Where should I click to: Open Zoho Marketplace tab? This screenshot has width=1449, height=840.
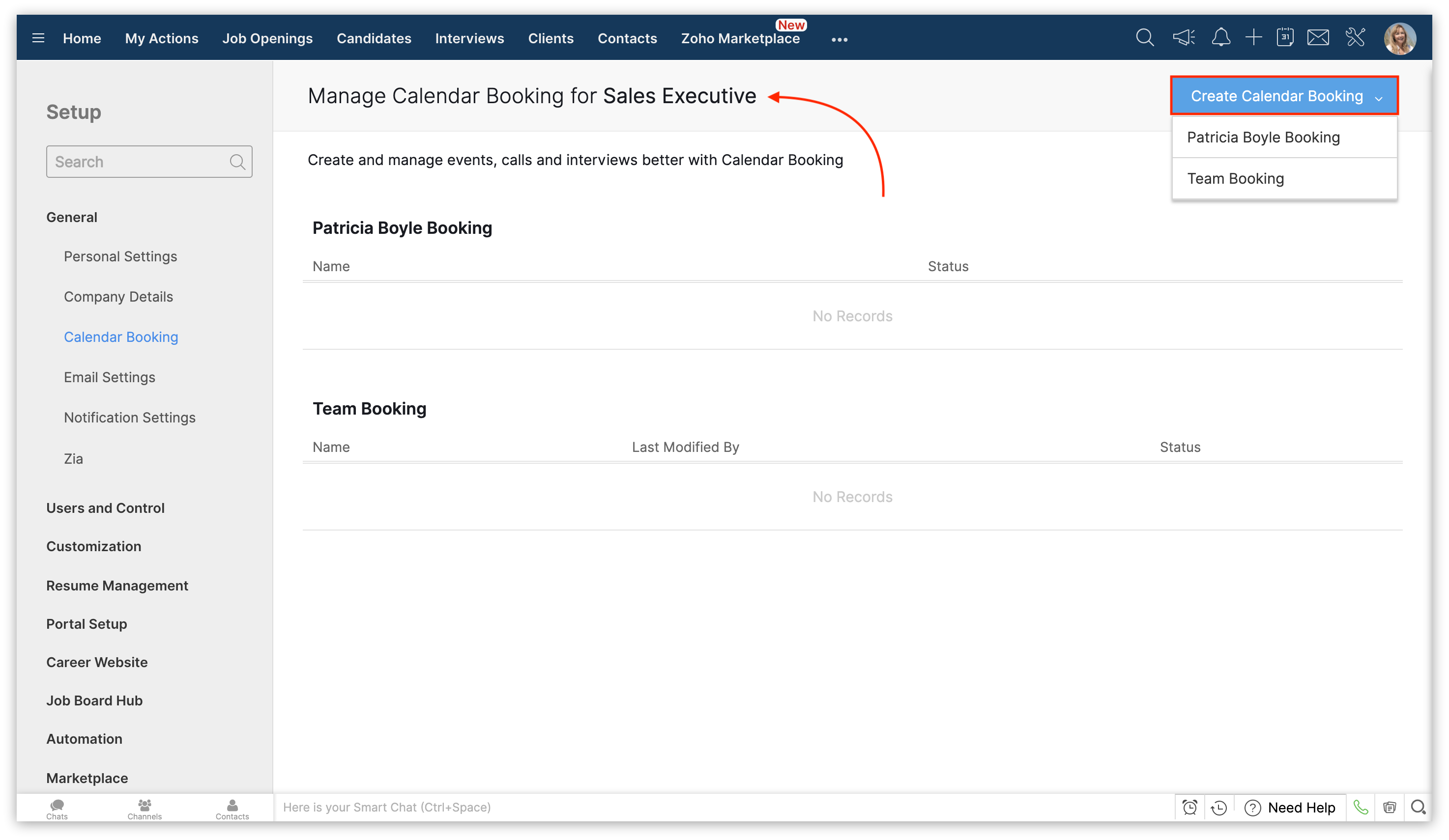[740, 38]
